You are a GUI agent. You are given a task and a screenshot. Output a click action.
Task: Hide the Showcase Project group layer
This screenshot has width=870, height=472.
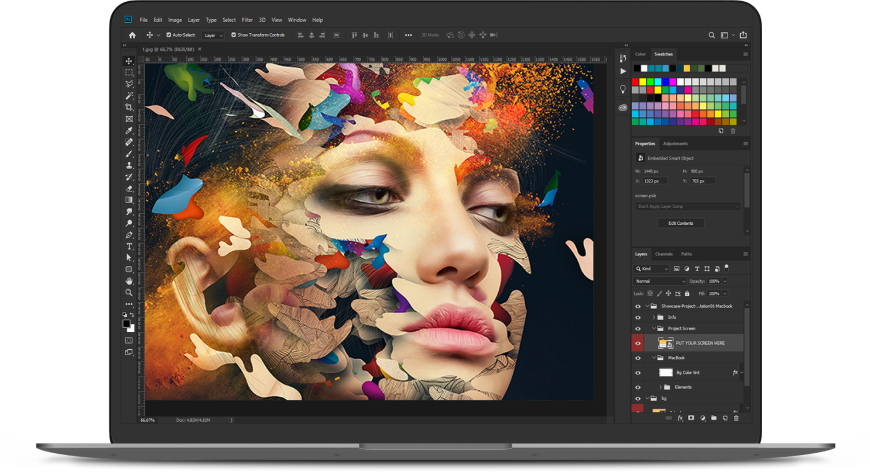click(x=638, y=306)
